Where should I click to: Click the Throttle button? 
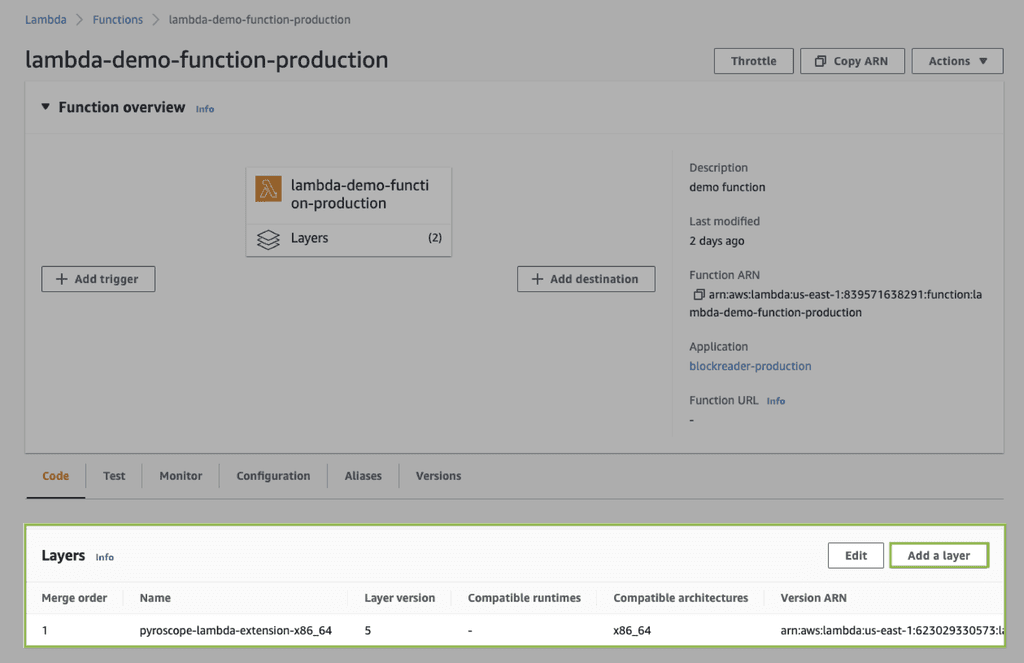[x=753, y=61]
